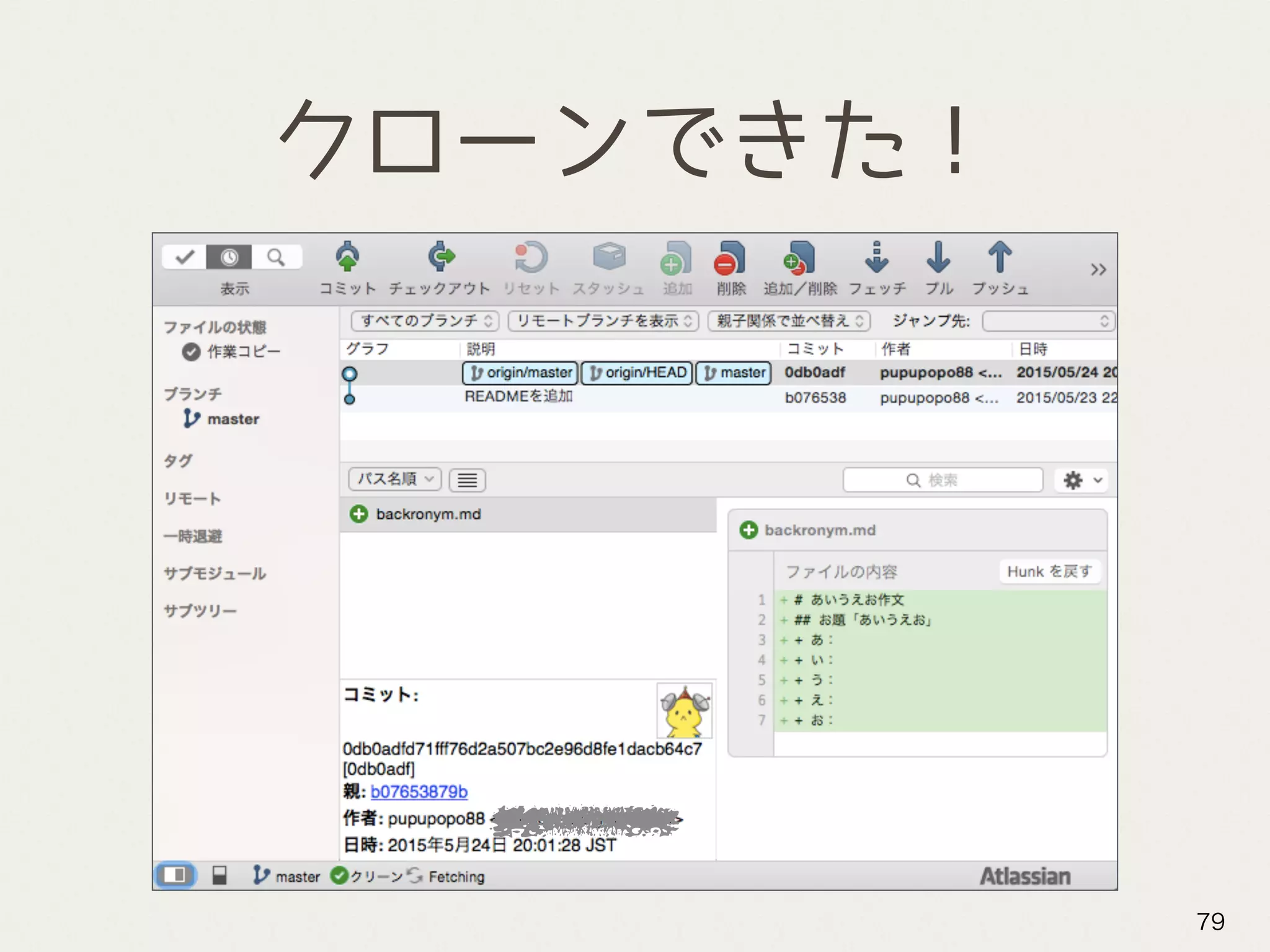Click the Push up-arrow icon

[1000, 257]
